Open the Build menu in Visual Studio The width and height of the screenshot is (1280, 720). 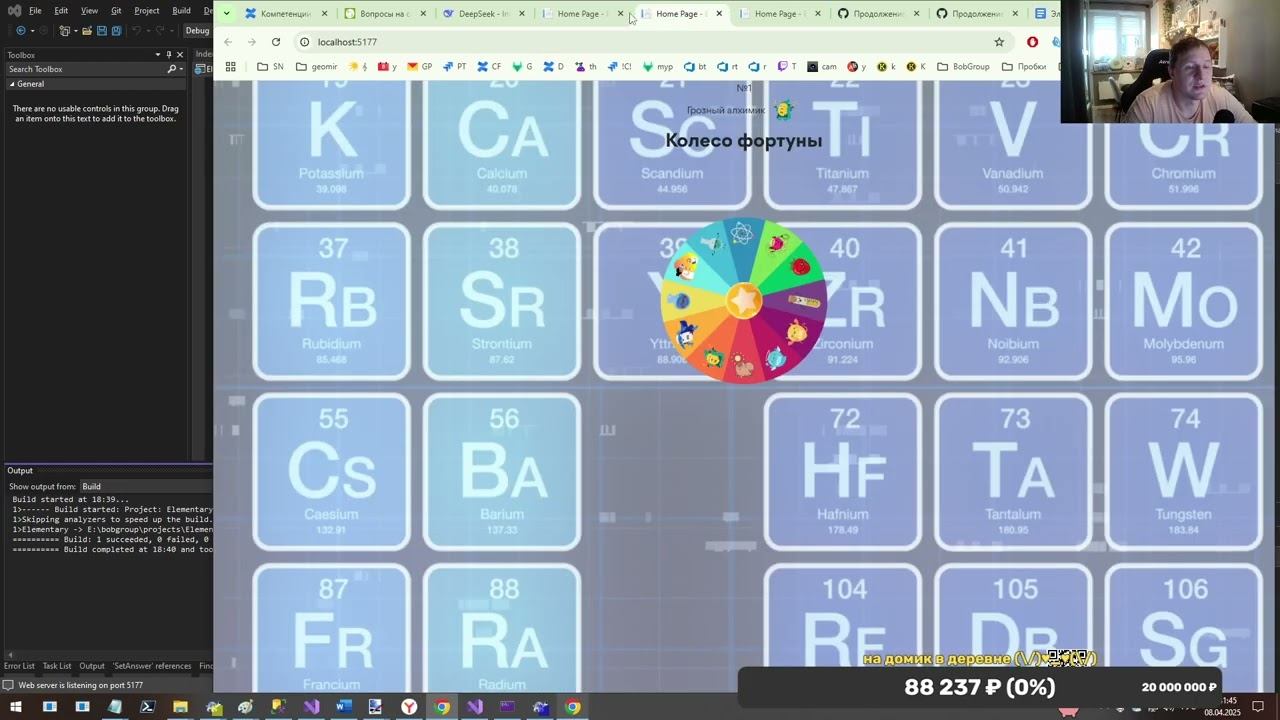coord(181,10)
